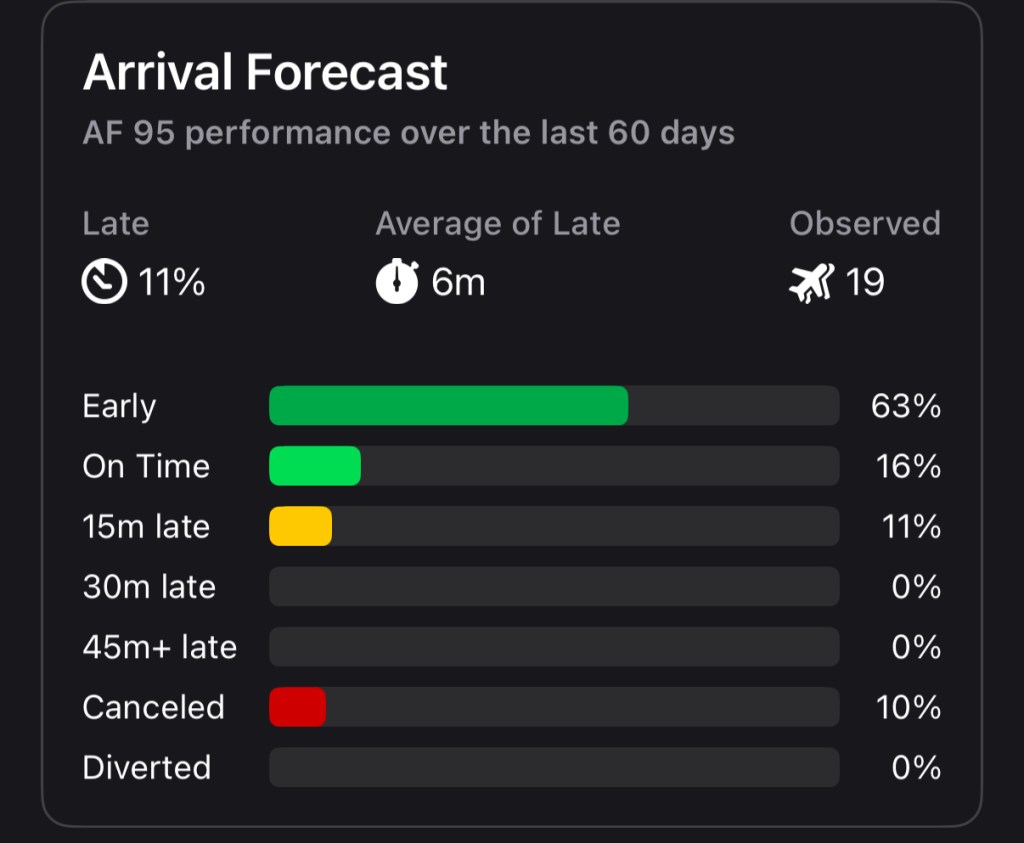1024x843 pixels.
Task: Click the observed flights count 19
Action: (865, 283)
